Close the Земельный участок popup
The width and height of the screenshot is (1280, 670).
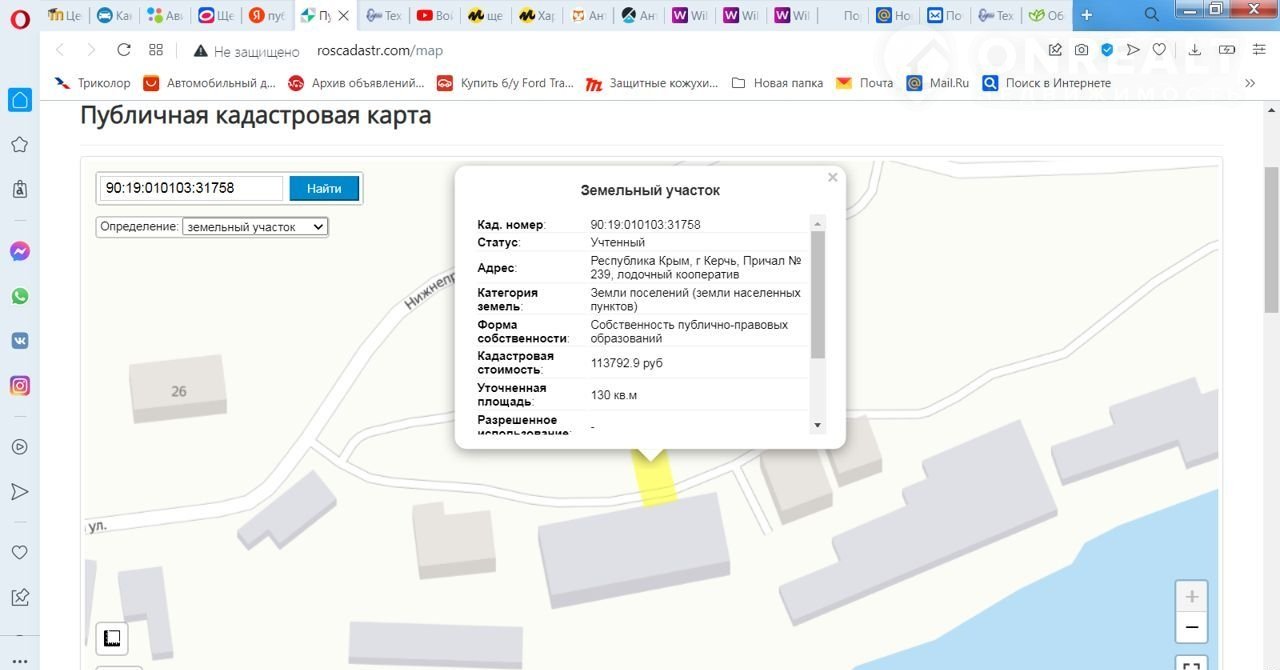(832, 178)
